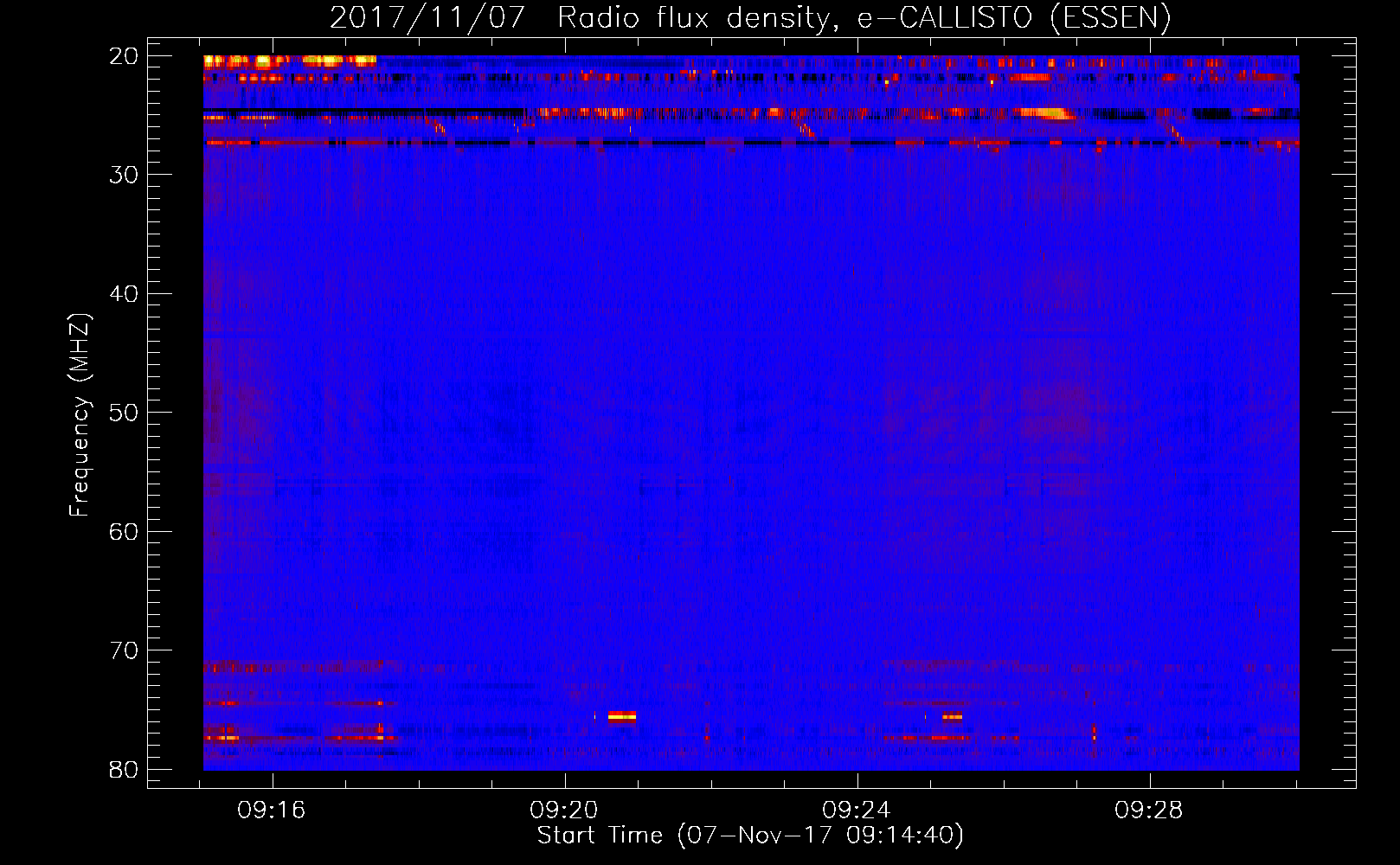Click the "Frequency (MHZ)" axis label

click(80, 415)
